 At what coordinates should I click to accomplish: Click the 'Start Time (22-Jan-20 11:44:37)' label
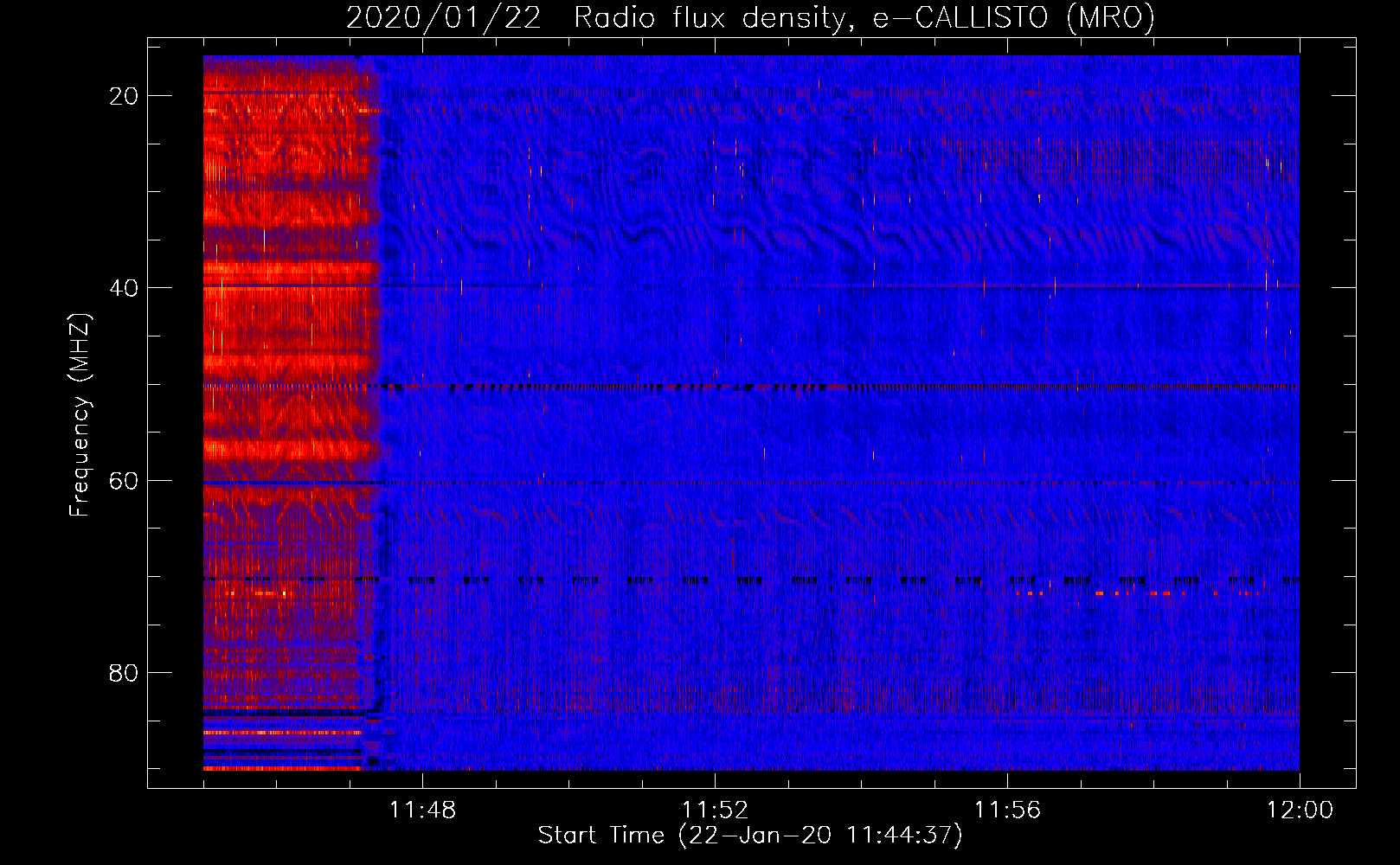point(750,836)
